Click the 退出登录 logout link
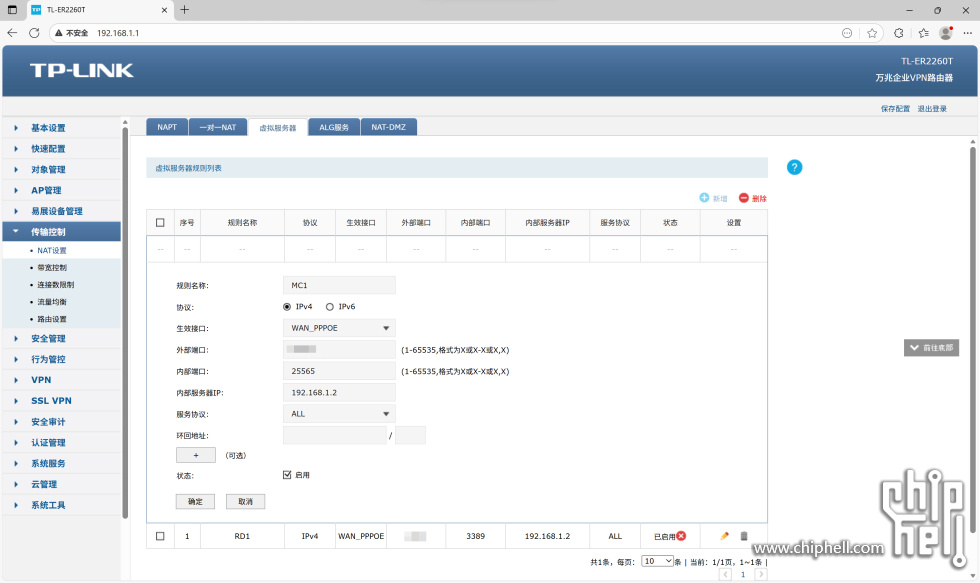This screenshot has width=980, height=583. click(x=932, y=108)
